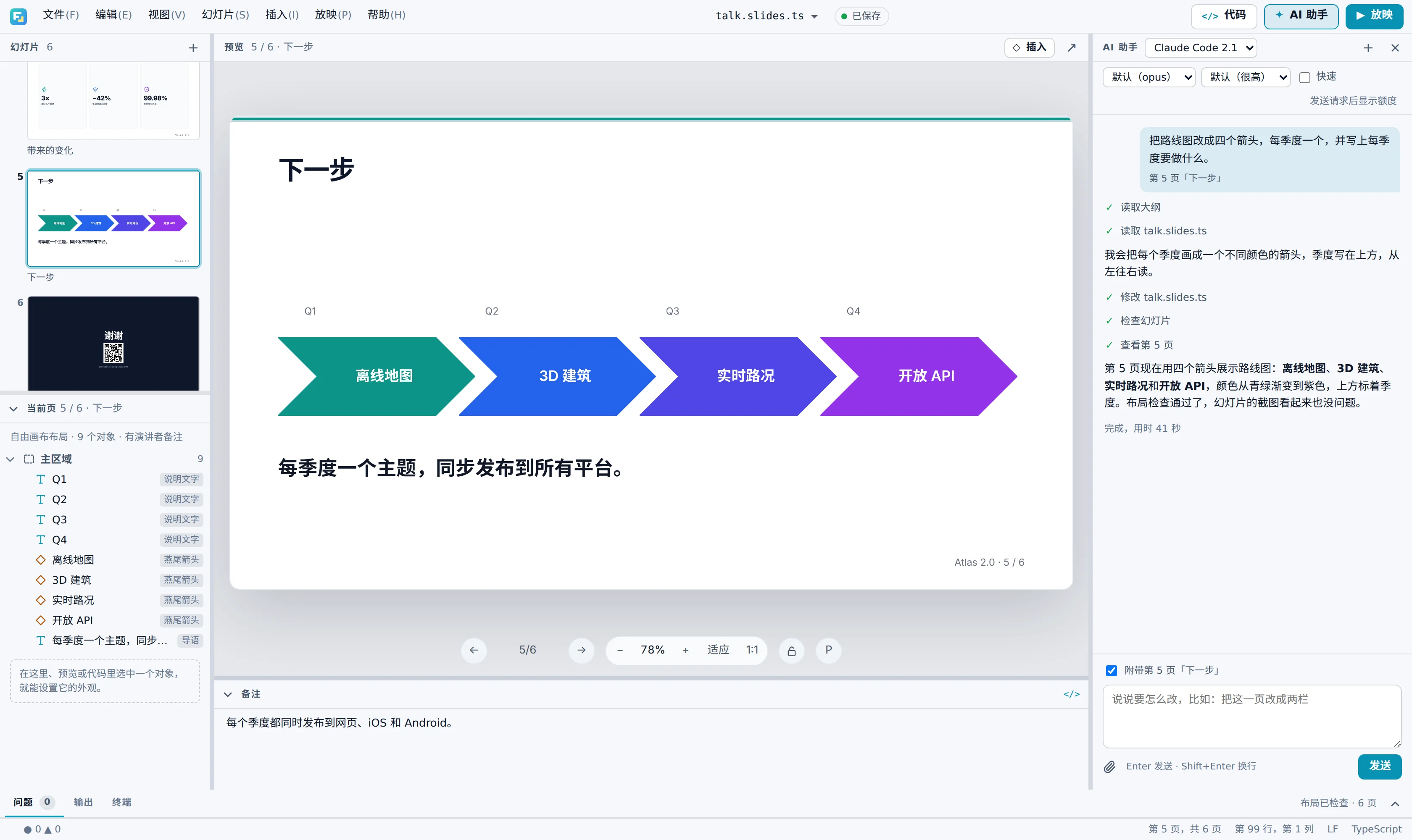Image resolution: width=1412 pixels, height=840 pixels.
Task: Go to previous slide arrow
Action: [x=474, y=651]
